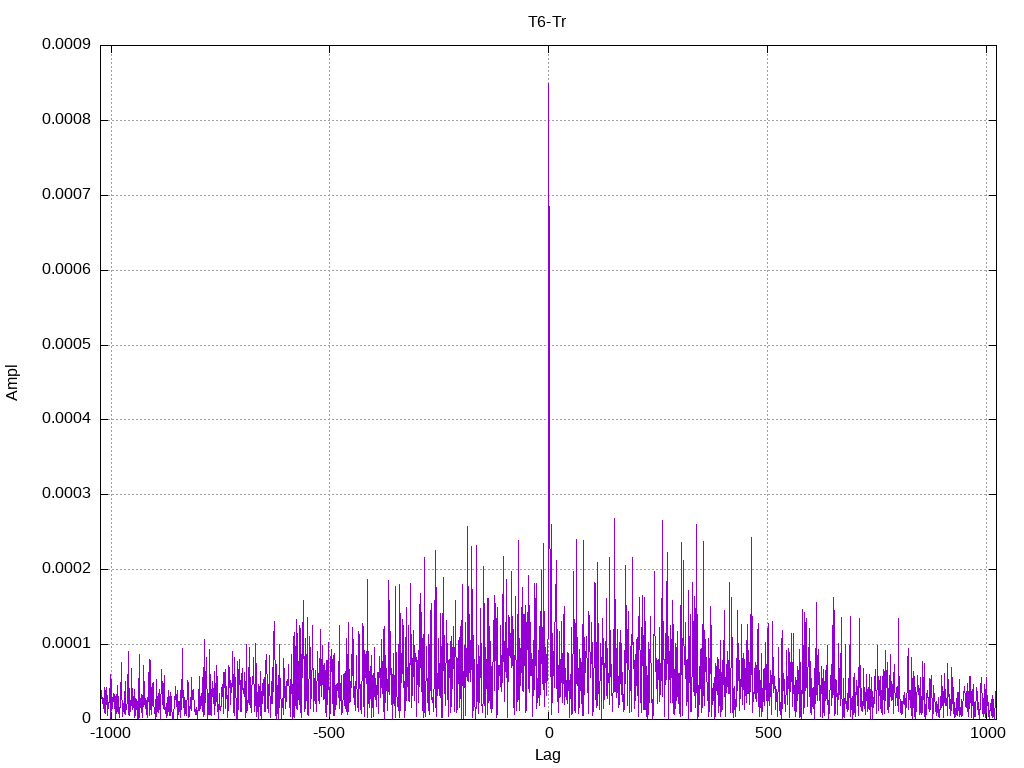Click the 0.0008 y-axis tick label
This screenshot has width=1024, height=768.
click(x=66, y=120)
